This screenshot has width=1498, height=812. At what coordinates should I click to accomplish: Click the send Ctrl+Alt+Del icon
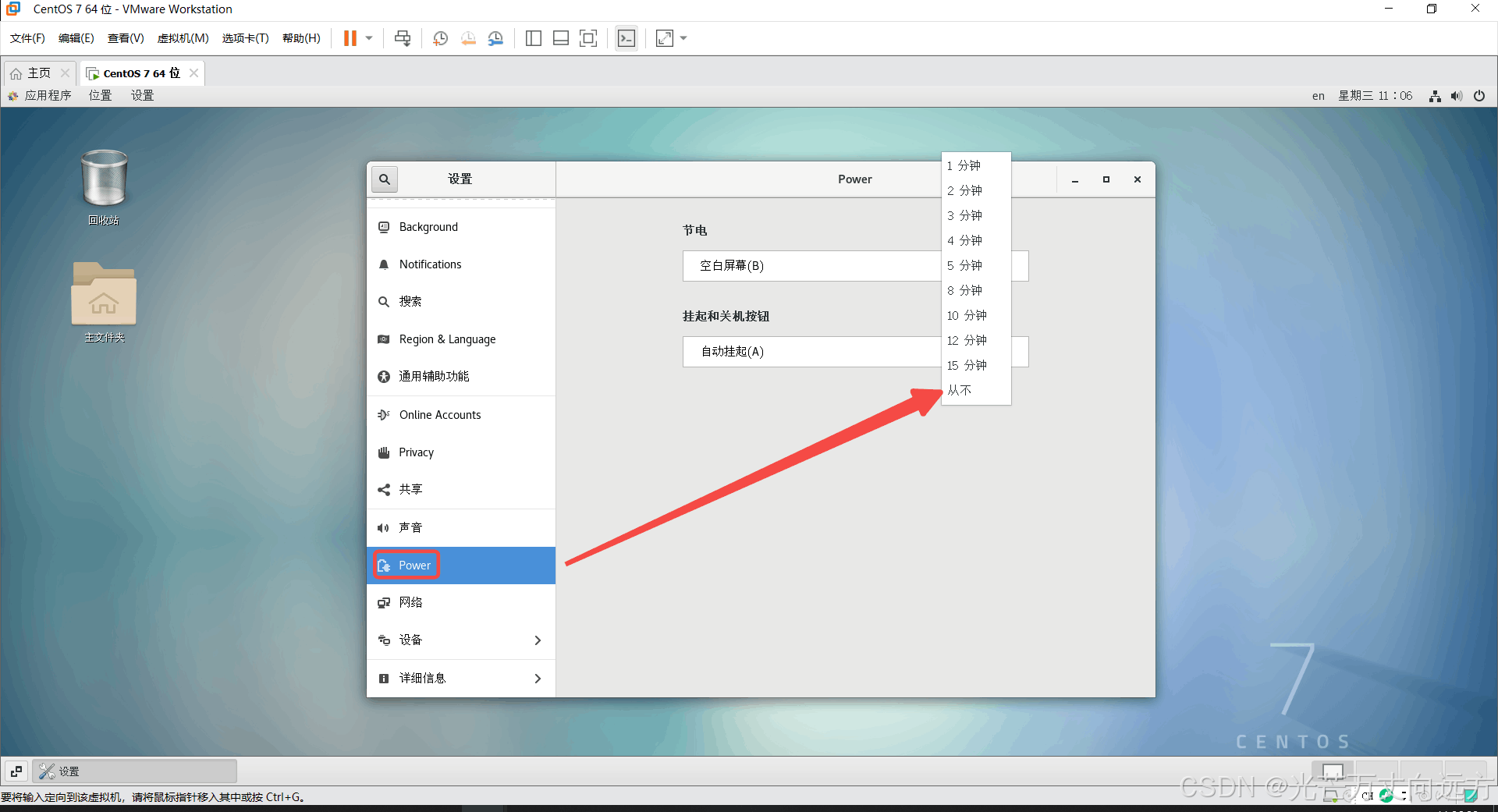coord(403,38)
